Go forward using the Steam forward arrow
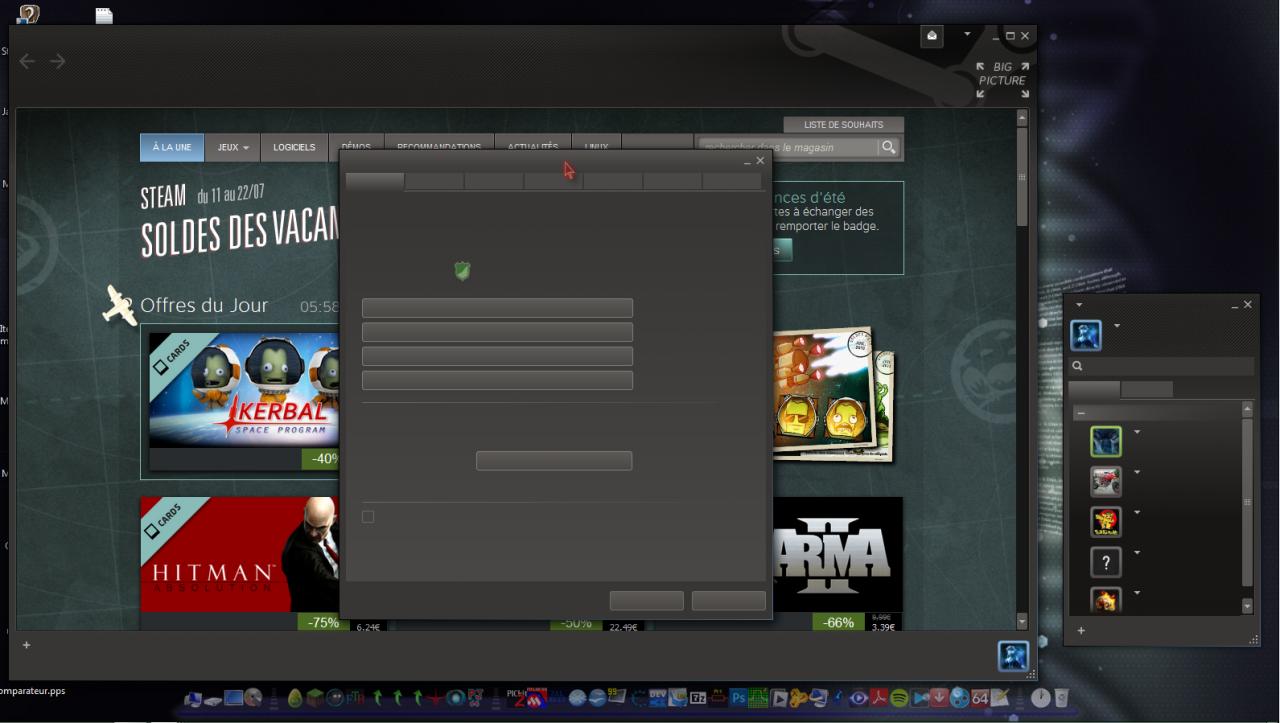The image size is (1280, 723). pyautogui.click(x=58, y=62)
